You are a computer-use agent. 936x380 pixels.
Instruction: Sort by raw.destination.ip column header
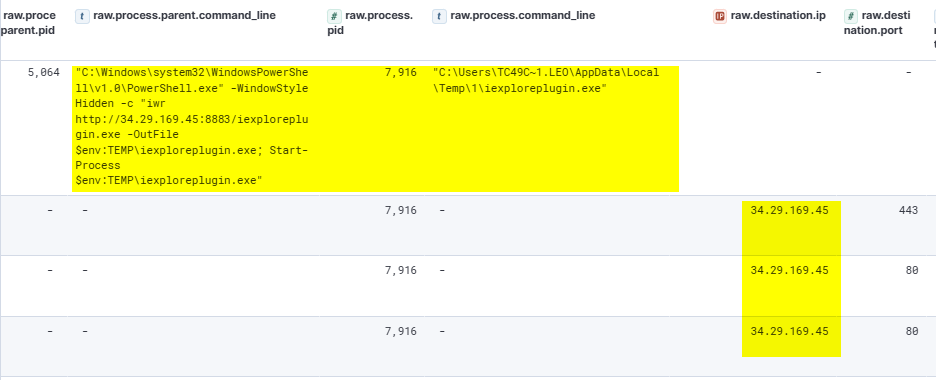(778, 16)
